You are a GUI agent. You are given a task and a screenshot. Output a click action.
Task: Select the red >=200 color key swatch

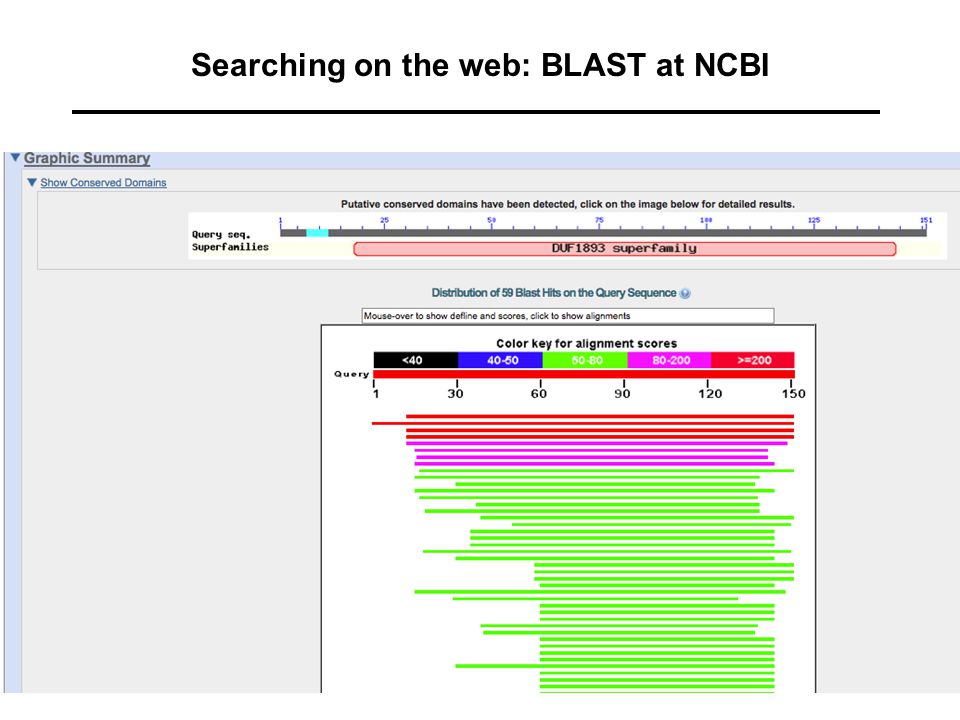tap(753, 360)
